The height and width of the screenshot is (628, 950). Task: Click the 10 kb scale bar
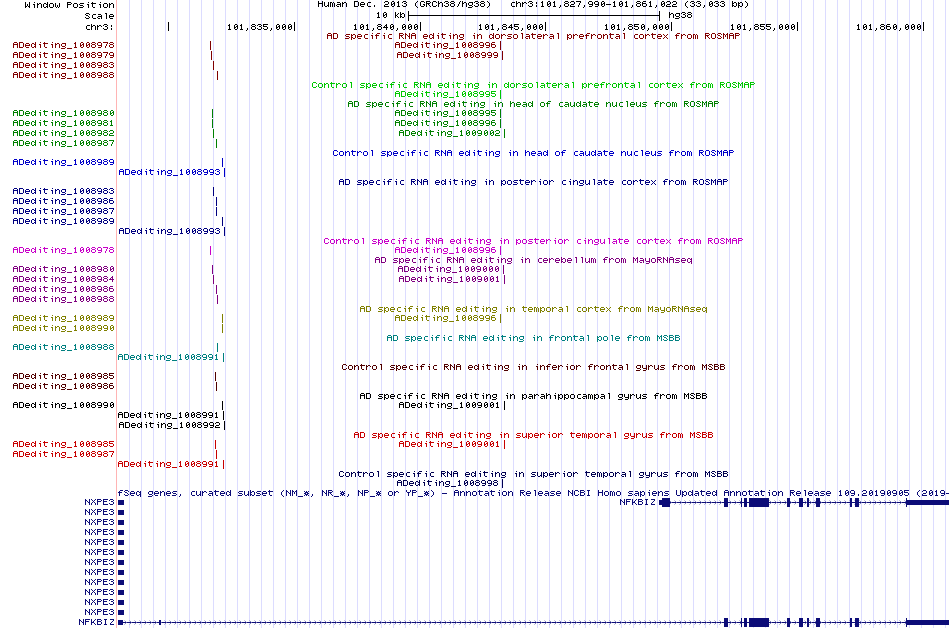point(534,15)
